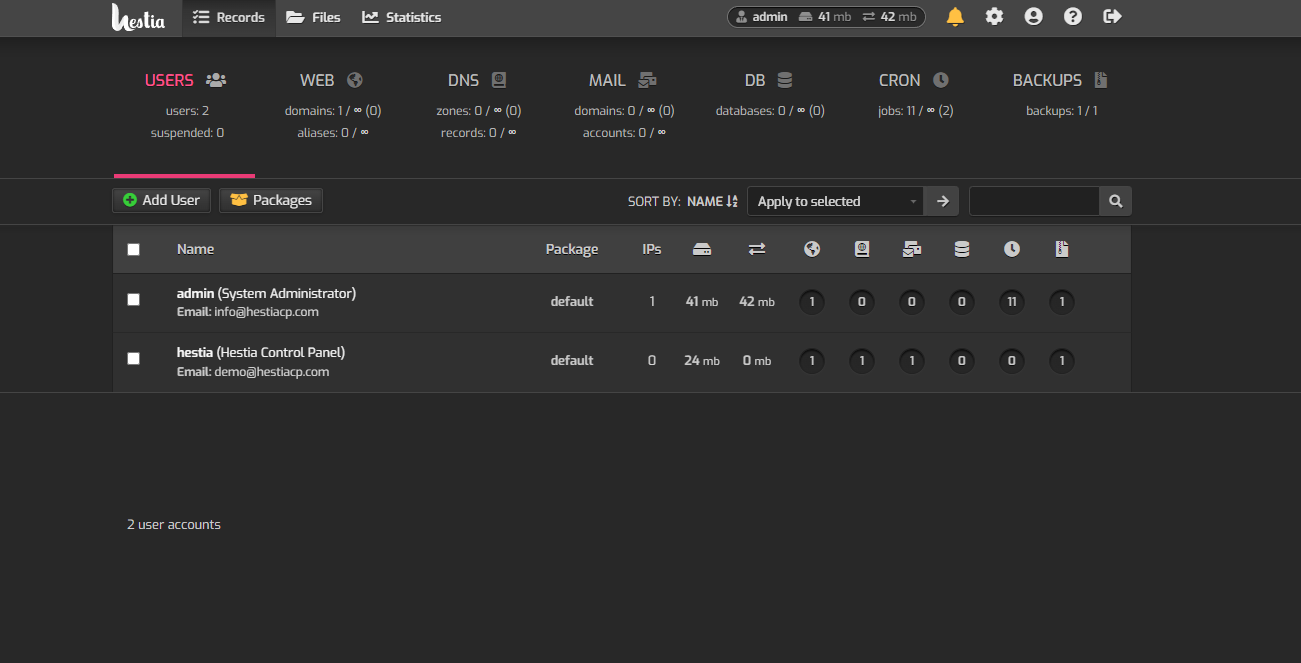The width and height of the screenshot is (1301, 663).
Task: Open the Statistics menu
Action: pos(402,17)
